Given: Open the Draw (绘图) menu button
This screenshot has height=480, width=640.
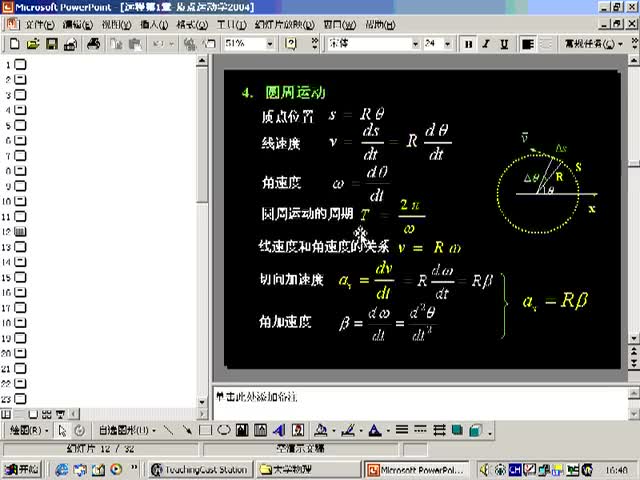Looking at the screenshot, I should pyautogui.click(x=29, y=430).
